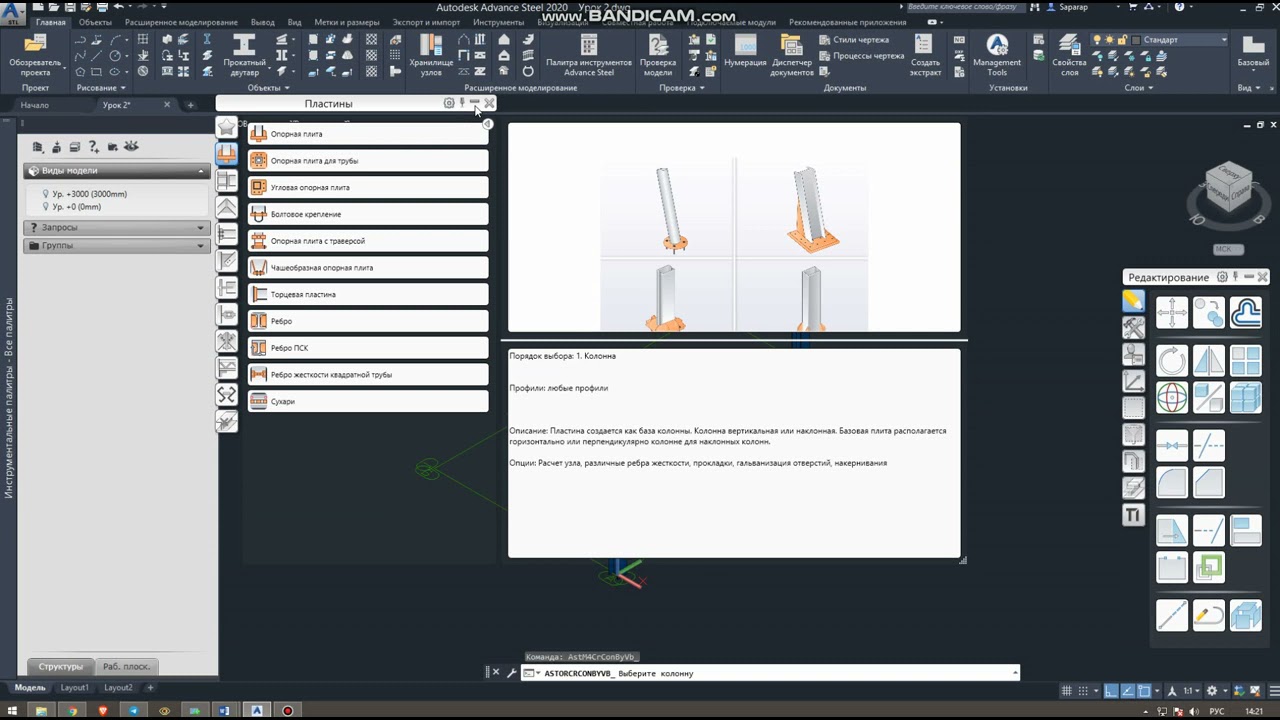Open Windows Start menu
This screenshot has height=720, width=1280.
pos(11,711)
